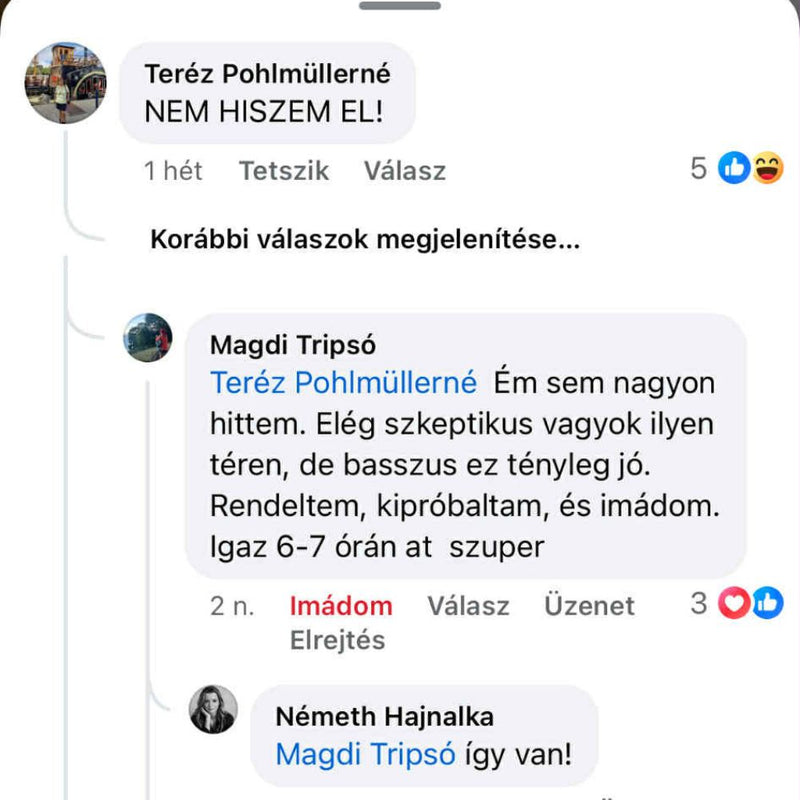Viewport: 800px width, 800px height.
Task: Open Teréz Pohlmüllerné's profile picture
Action: pos(65,83)
